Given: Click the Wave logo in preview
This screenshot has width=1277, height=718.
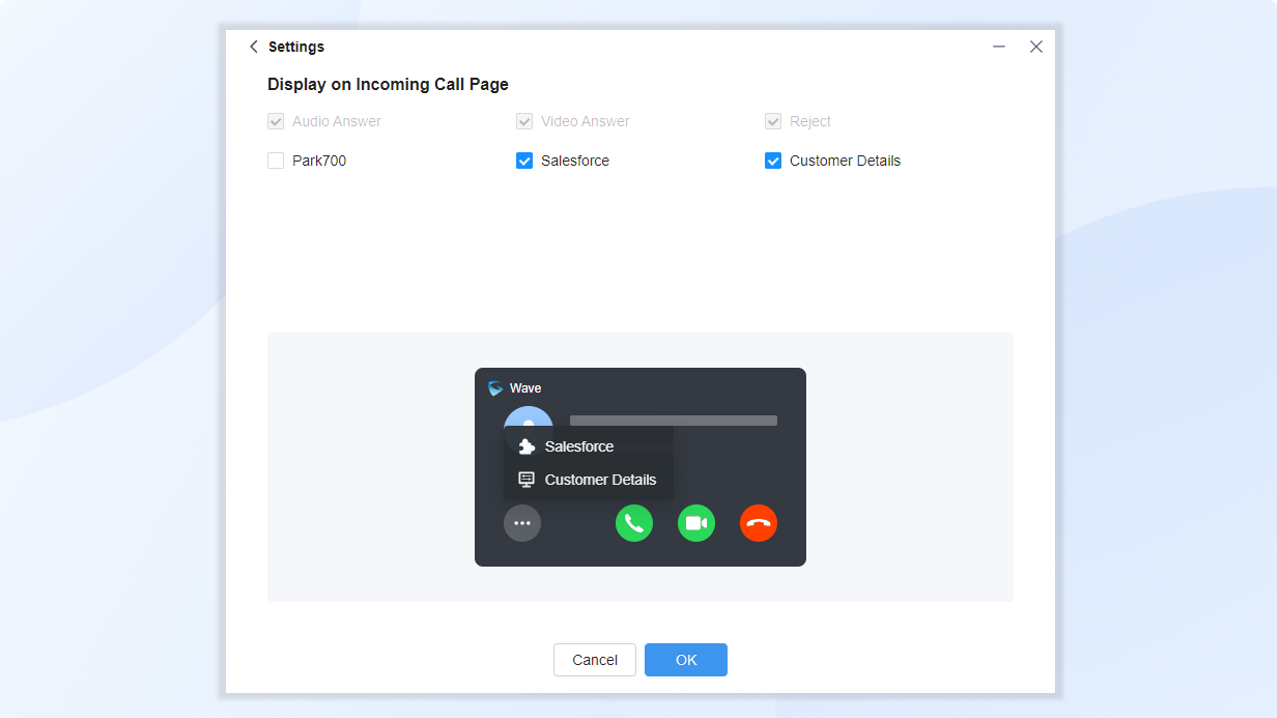Looking at the screenshot, I should (x=495, y=388).
